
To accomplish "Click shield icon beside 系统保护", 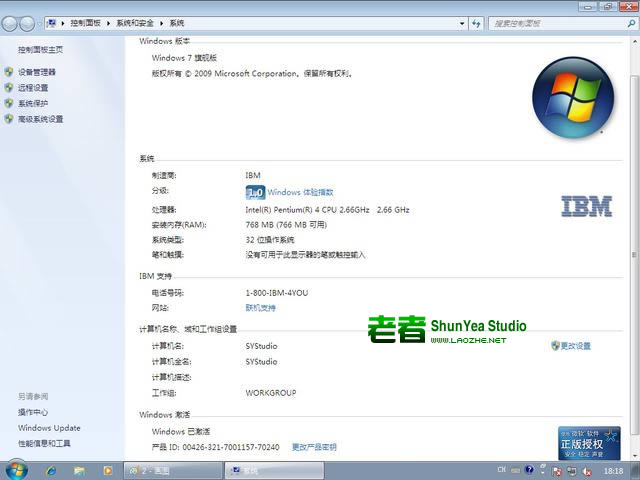I will 9,103.
